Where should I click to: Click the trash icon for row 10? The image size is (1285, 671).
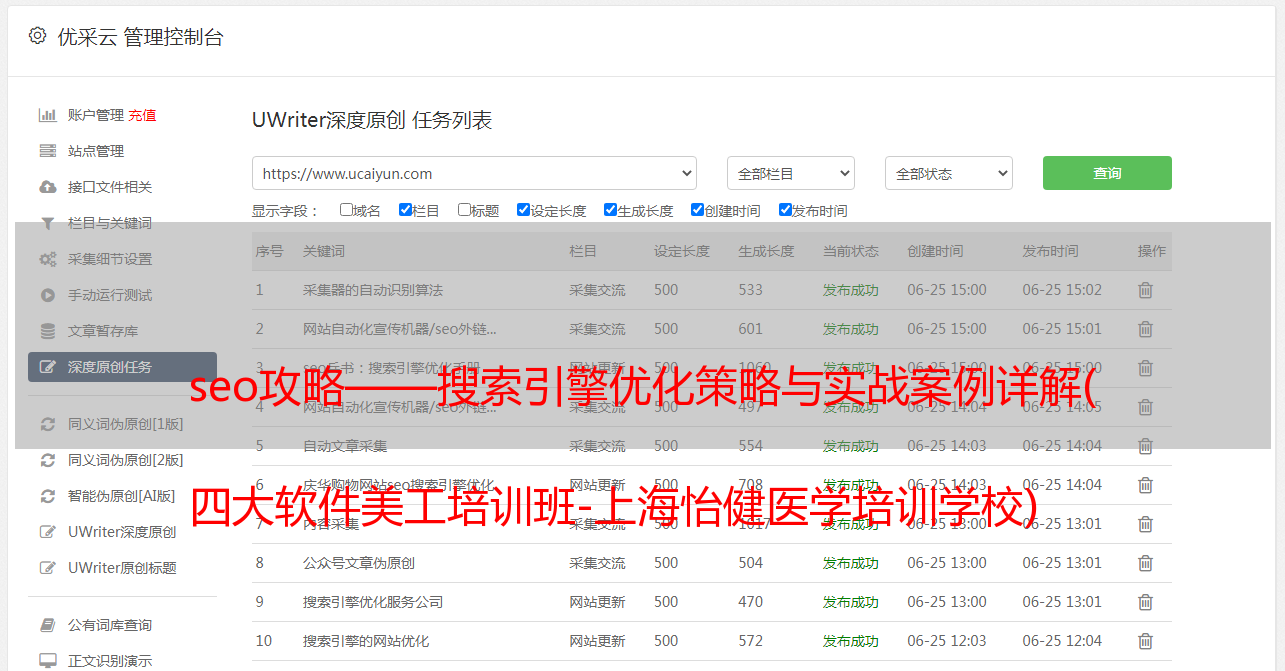pos(1145,641)
